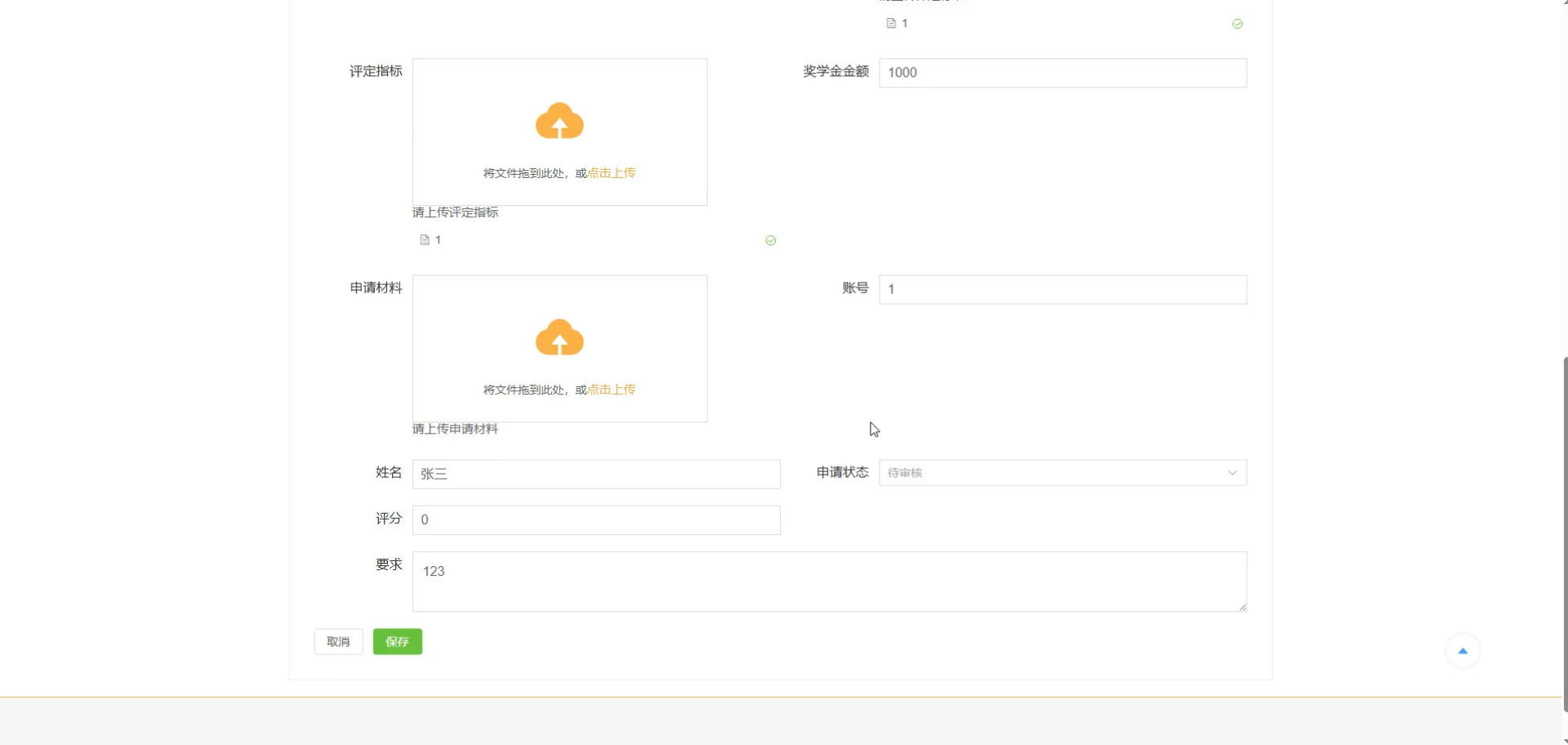
Task: Focus the 奖学金金额 input showing 1000
Action: pos(1062,72)
